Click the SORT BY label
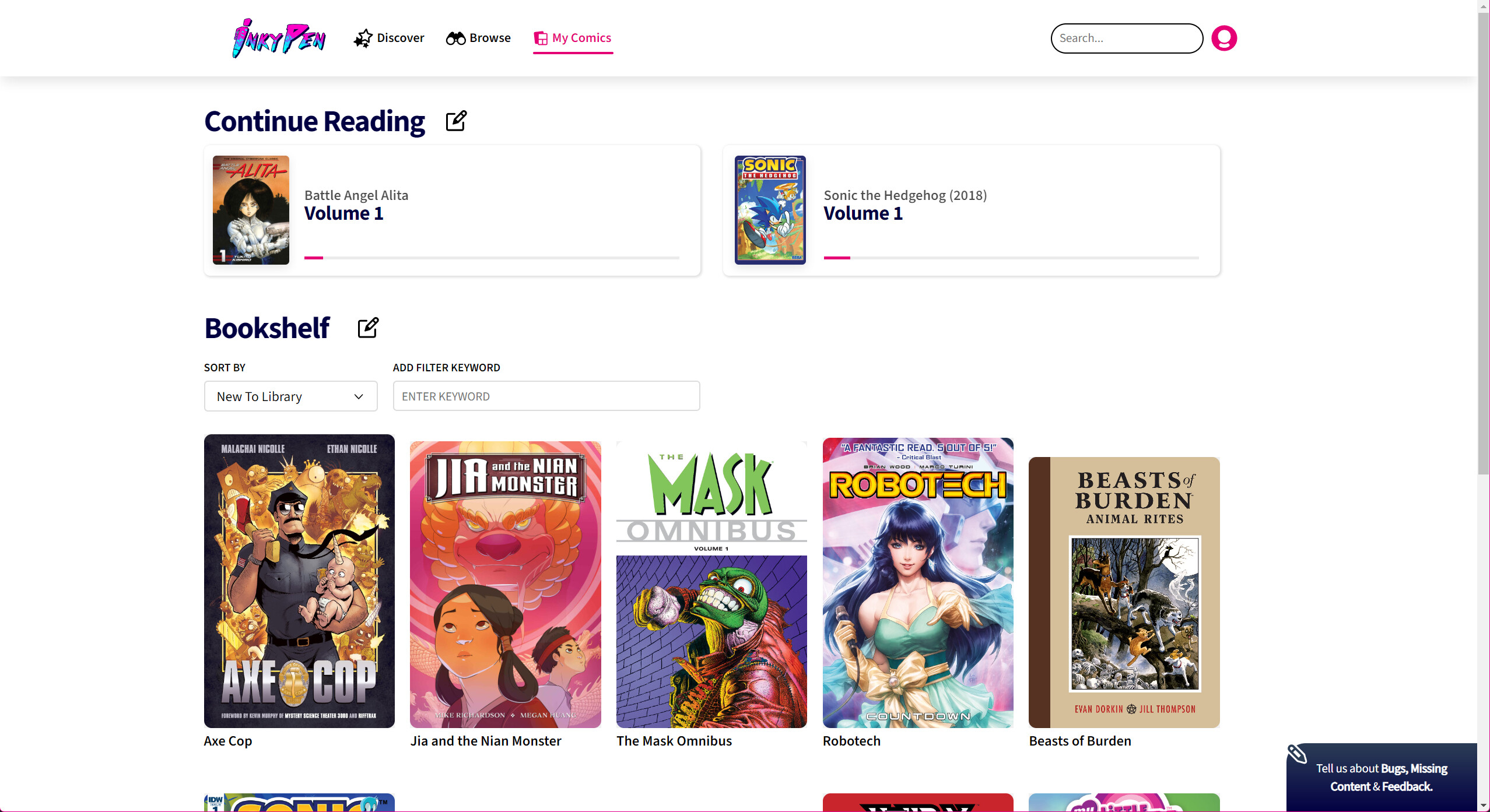 [x=225, y=368]
